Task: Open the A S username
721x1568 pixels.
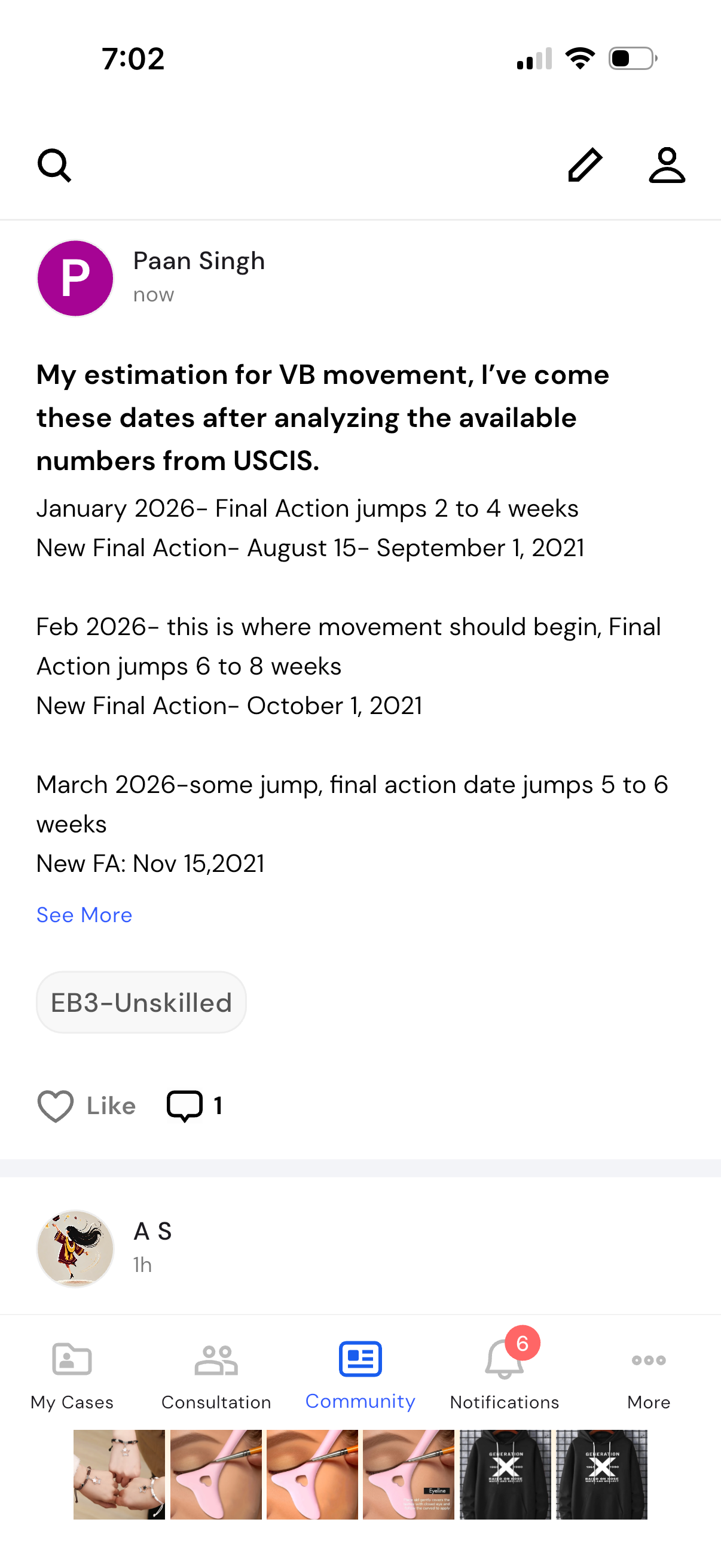Action: click(152, 1231)
